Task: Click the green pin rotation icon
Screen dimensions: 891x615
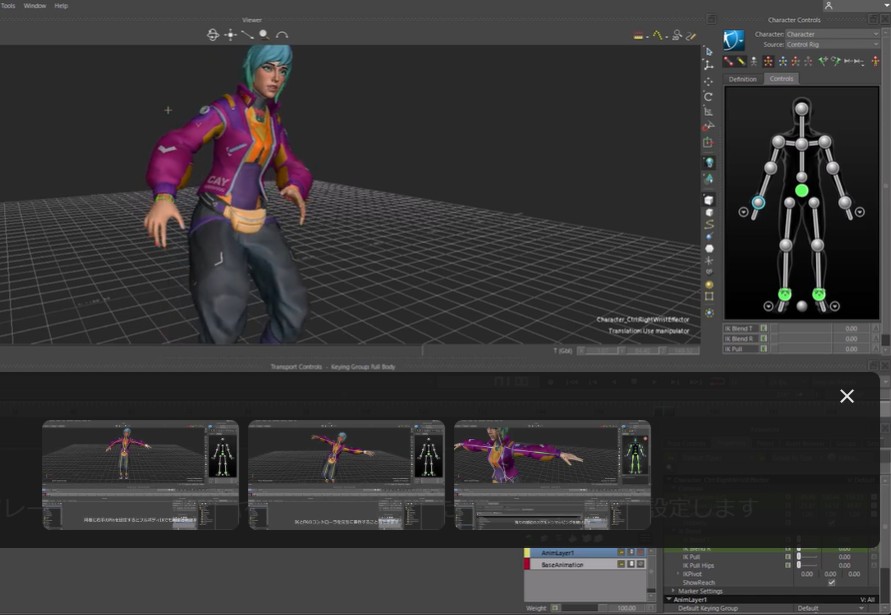Action: pos(835,61)
